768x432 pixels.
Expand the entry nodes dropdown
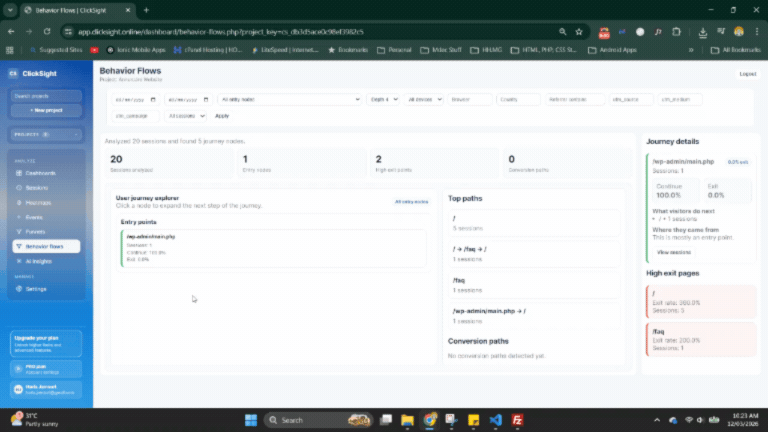pyautogui.click(x=289, y=100)
